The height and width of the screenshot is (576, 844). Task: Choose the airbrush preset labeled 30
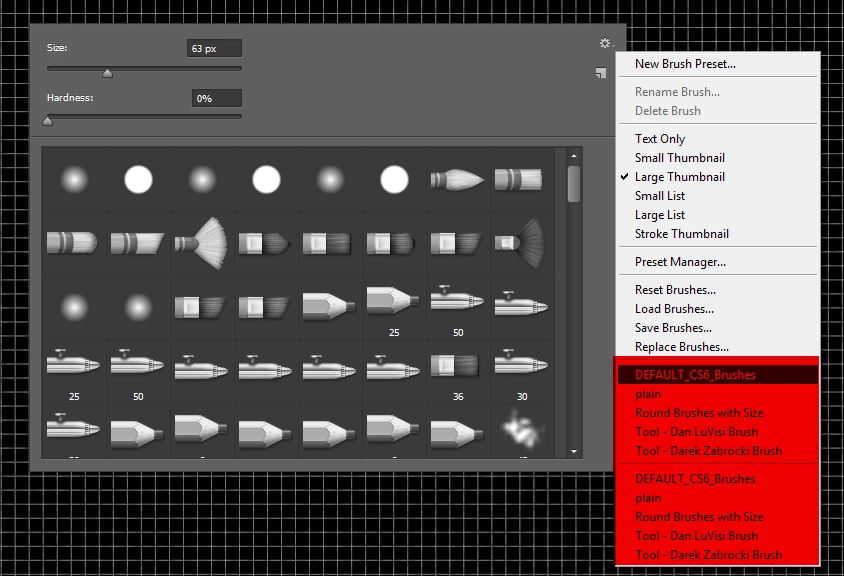(521, 372)
